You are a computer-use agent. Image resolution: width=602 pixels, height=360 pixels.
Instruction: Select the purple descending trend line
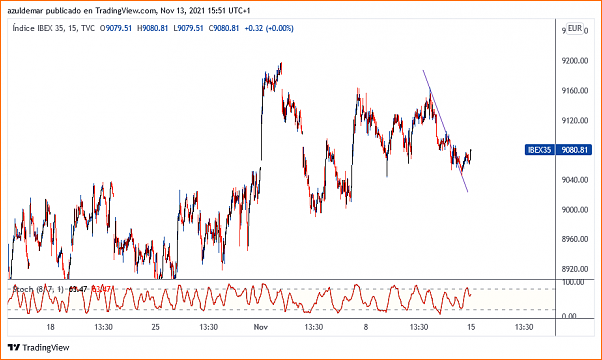coord(445,131)
